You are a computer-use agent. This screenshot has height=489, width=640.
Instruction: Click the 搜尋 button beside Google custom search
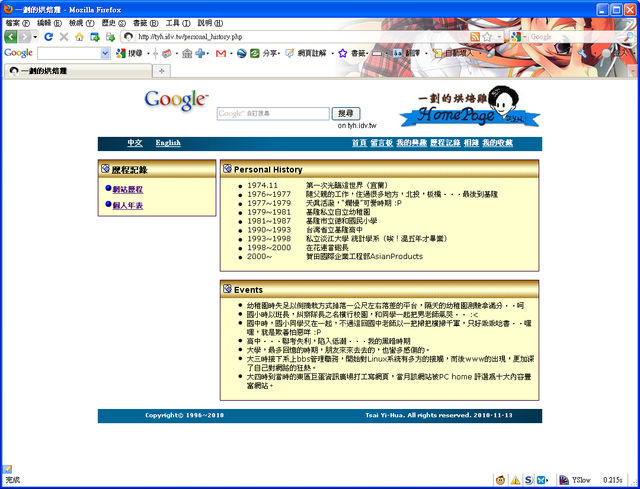(344, 114)
